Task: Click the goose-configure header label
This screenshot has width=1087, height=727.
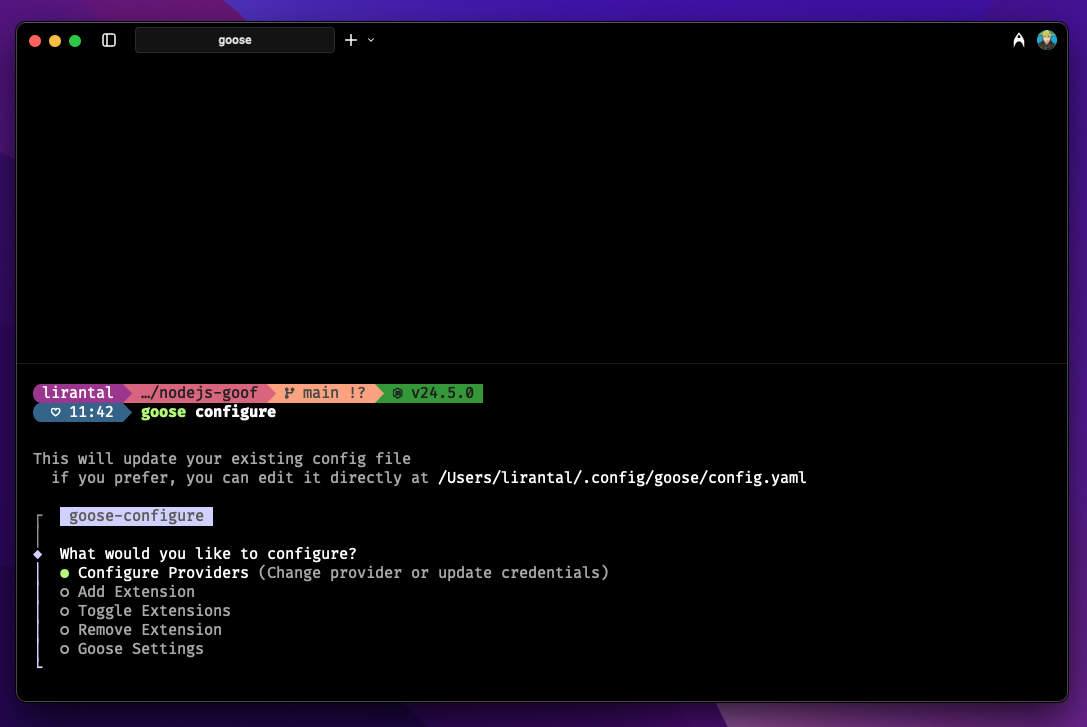Action: click(x=136, y=516)
